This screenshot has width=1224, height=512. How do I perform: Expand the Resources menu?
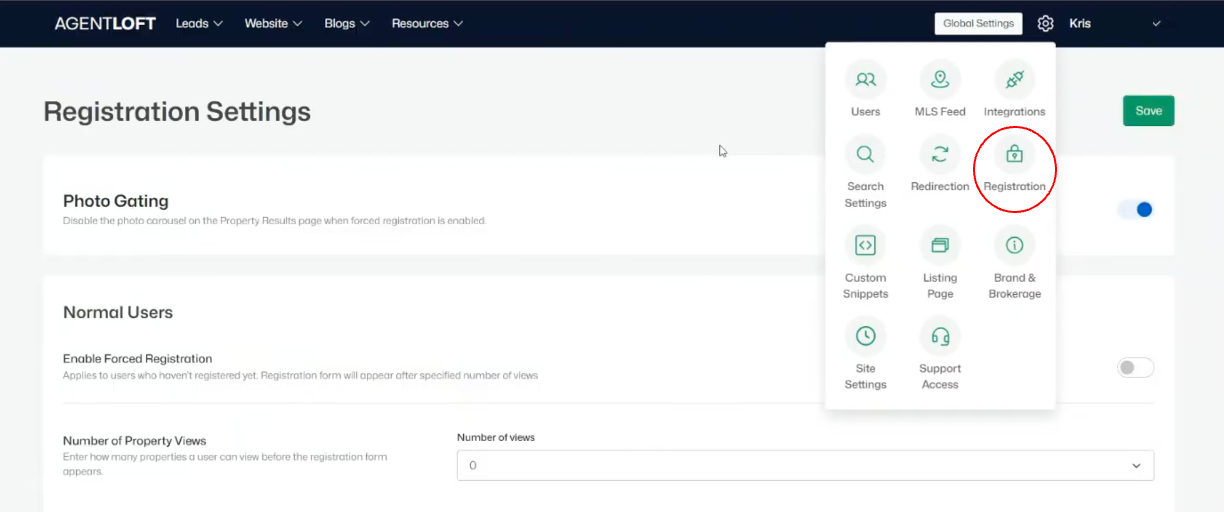click(x=427, y=23)
